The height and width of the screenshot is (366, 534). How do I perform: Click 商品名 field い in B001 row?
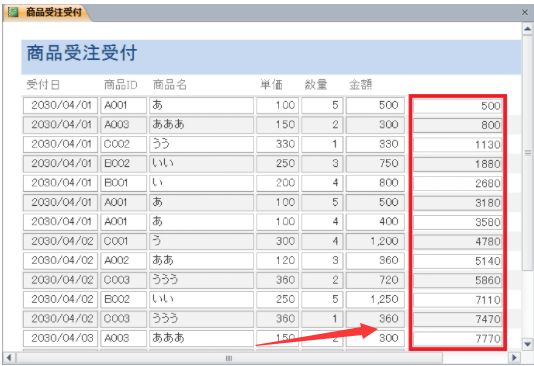201,183
